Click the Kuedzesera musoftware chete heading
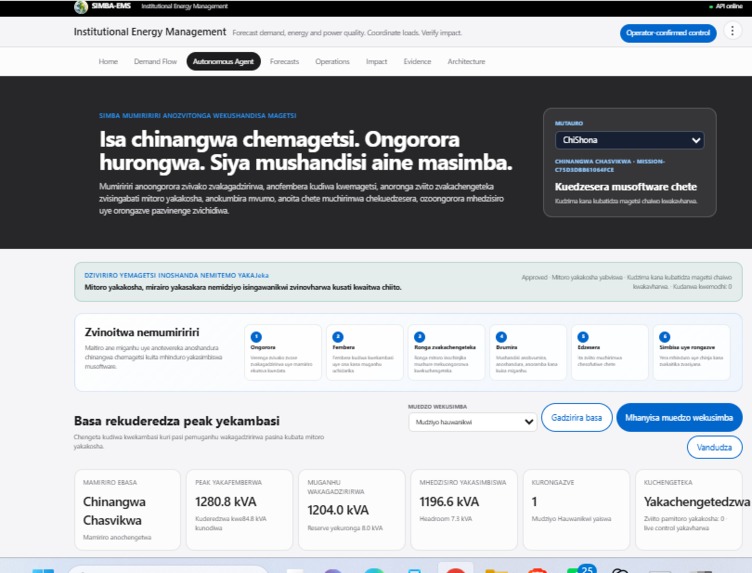The width and height of the screenshot is (752, 573). pos(625,187)
